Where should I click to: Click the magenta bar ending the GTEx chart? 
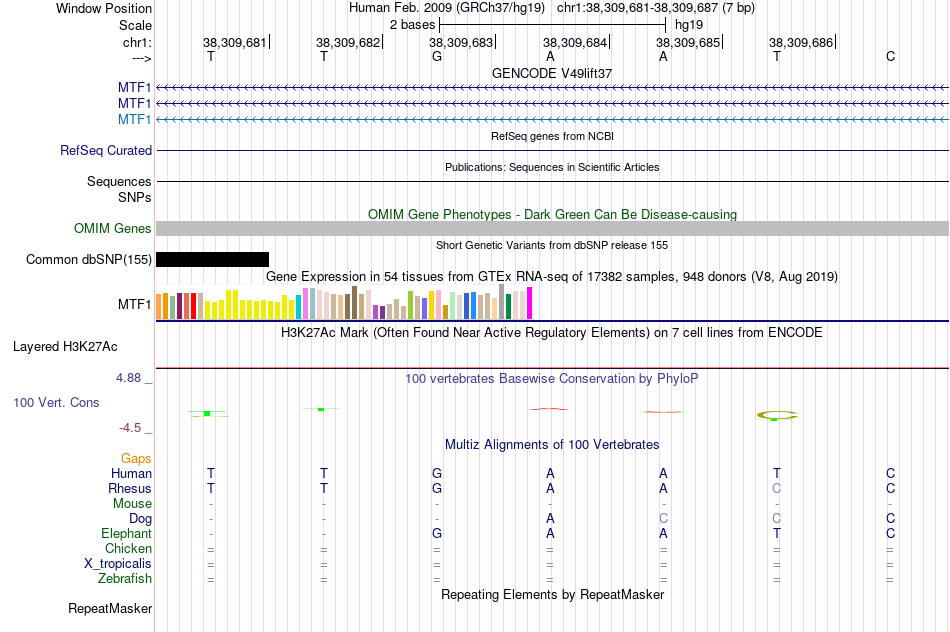click(x=530, y=303)
